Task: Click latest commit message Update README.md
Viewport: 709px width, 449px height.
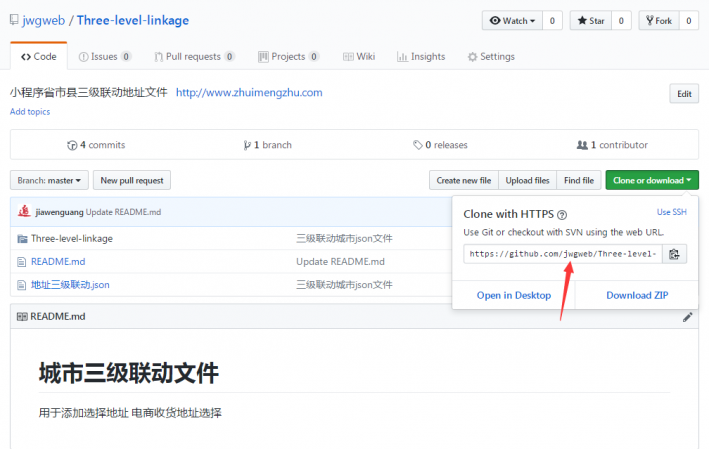Action: click(x=123, y=212)
